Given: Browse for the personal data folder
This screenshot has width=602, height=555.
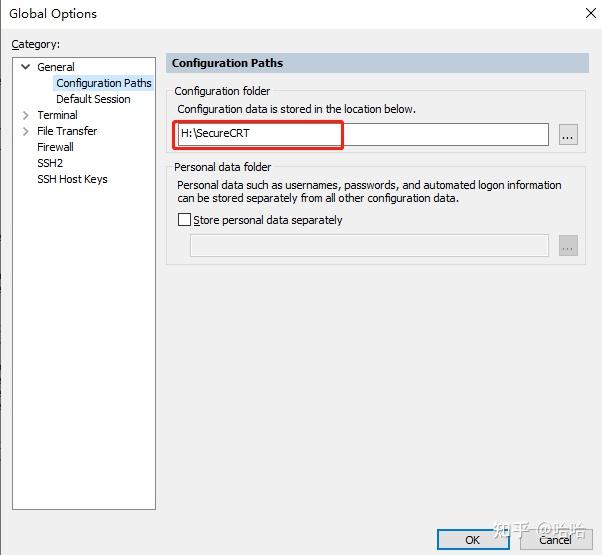Looking at the screenshot, I should point(568,246).
